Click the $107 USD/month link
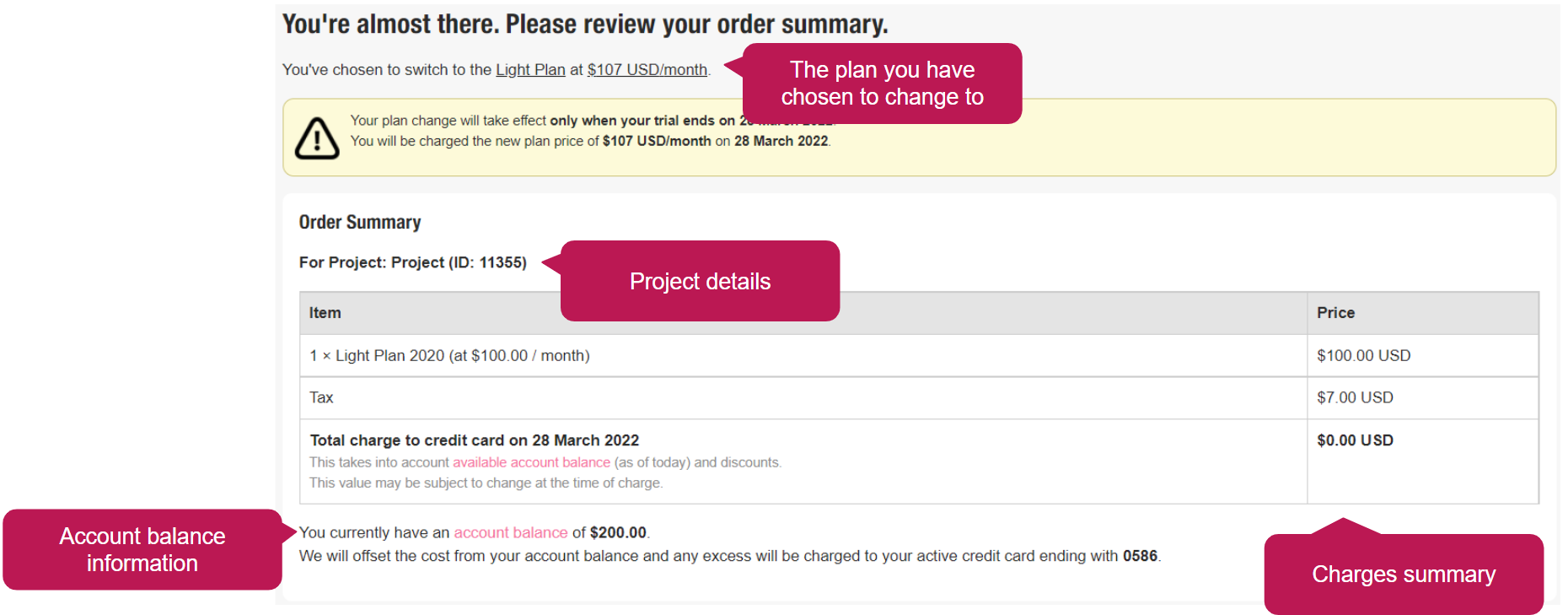Image resolution: width=1568 pixels, height=615 pixels. click(647, 70)
